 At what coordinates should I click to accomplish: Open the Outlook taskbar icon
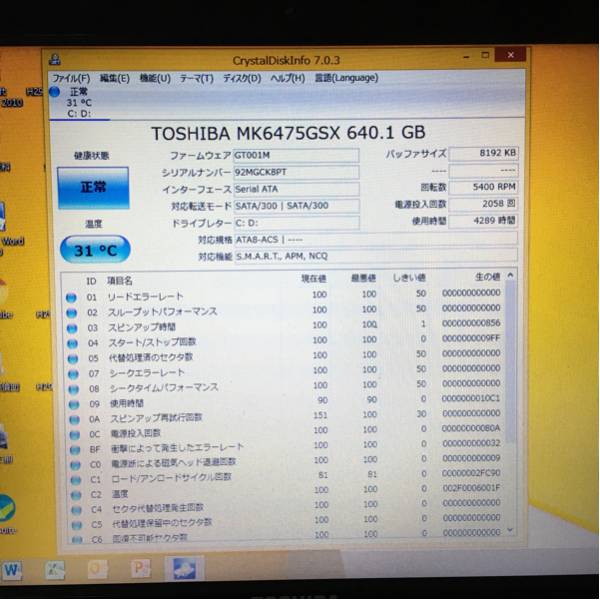[98, 569]
